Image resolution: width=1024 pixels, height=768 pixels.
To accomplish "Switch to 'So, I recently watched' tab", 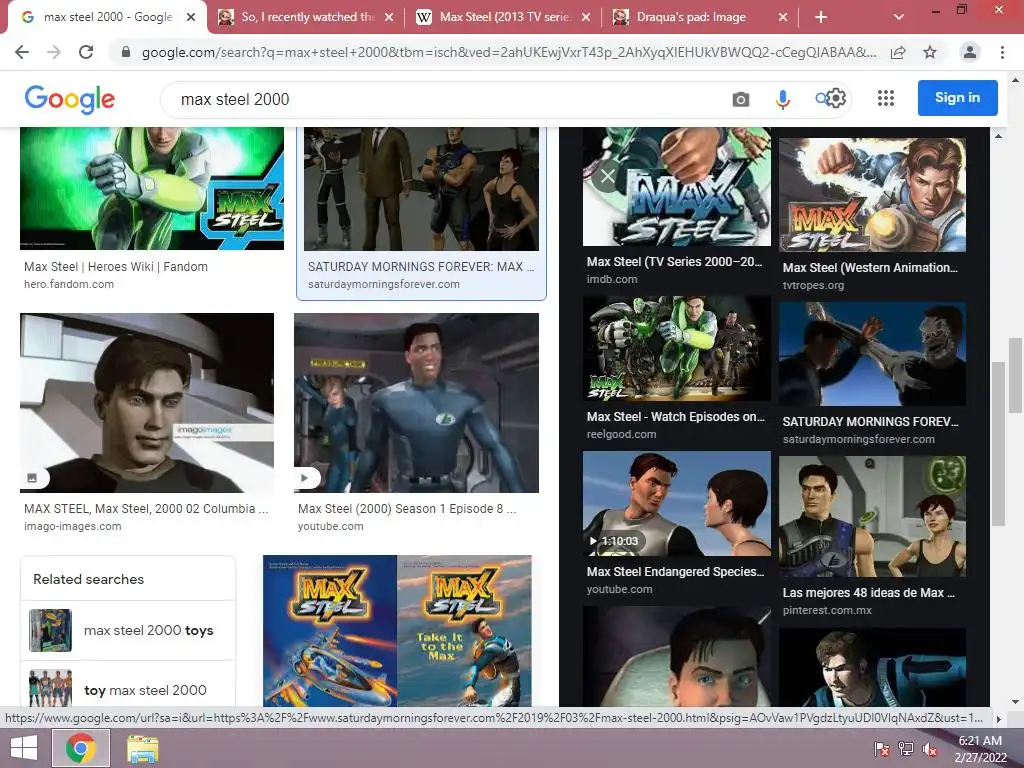I will tap(307, 18).
